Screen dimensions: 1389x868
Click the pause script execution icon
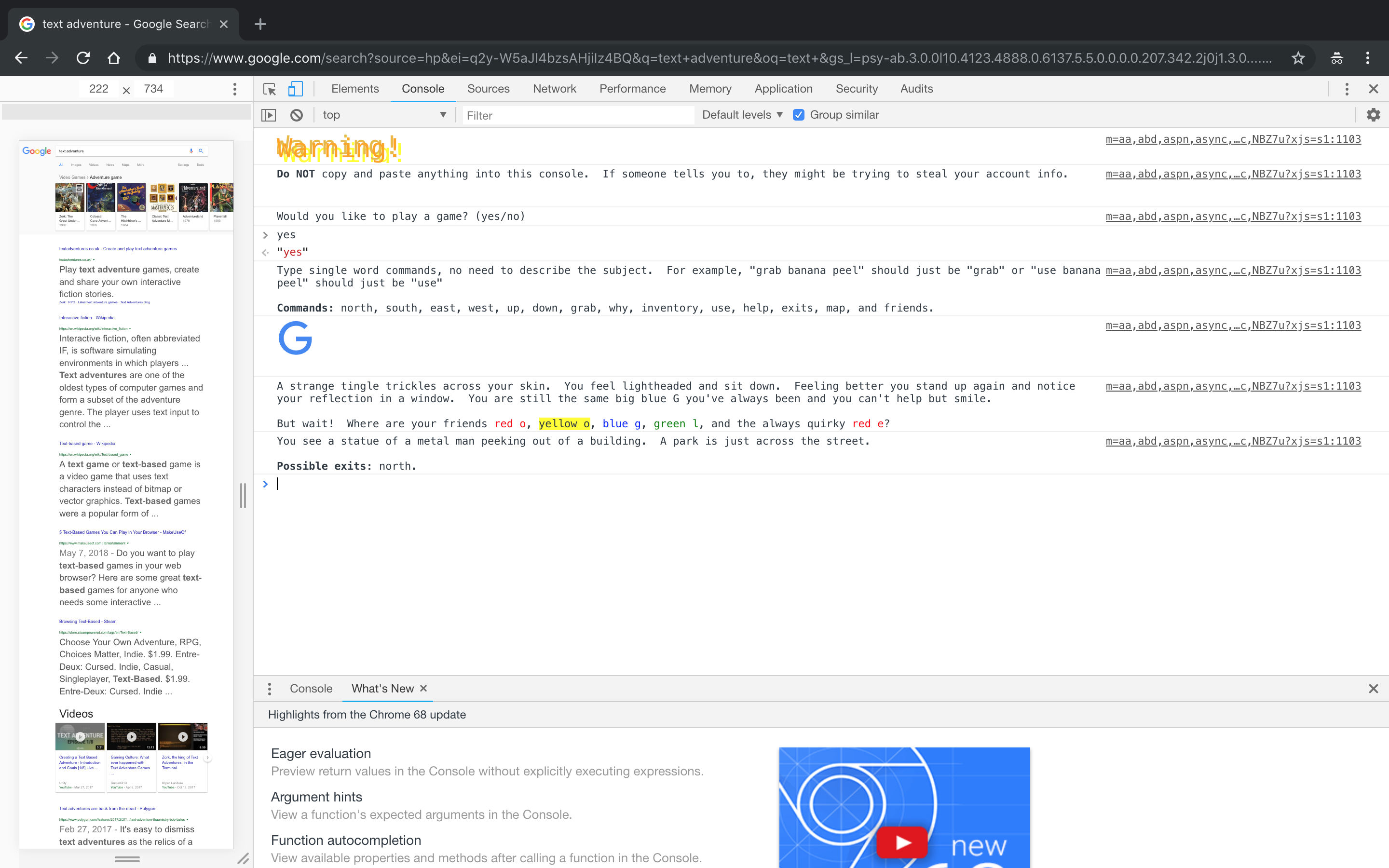coord(269,114)
